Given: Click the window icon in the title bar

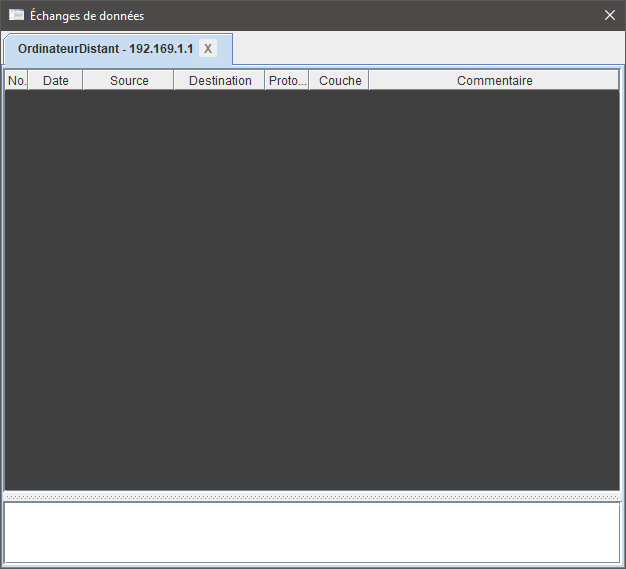Looking at the screenshot, I should click(16, 15).
